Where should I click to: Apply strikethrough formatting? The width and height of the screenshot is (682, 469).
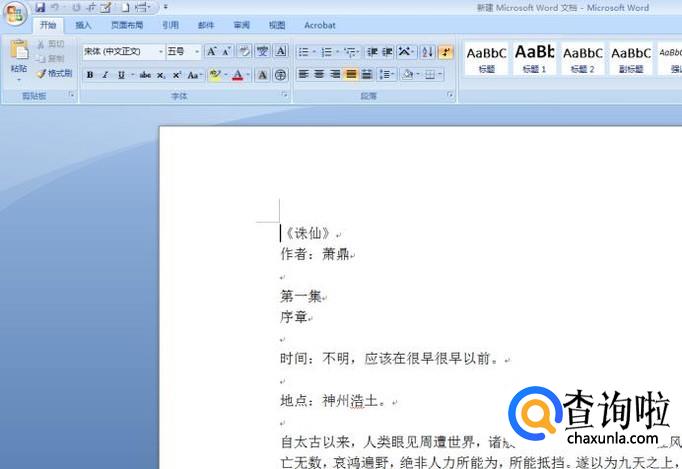[x=146, y=75]
